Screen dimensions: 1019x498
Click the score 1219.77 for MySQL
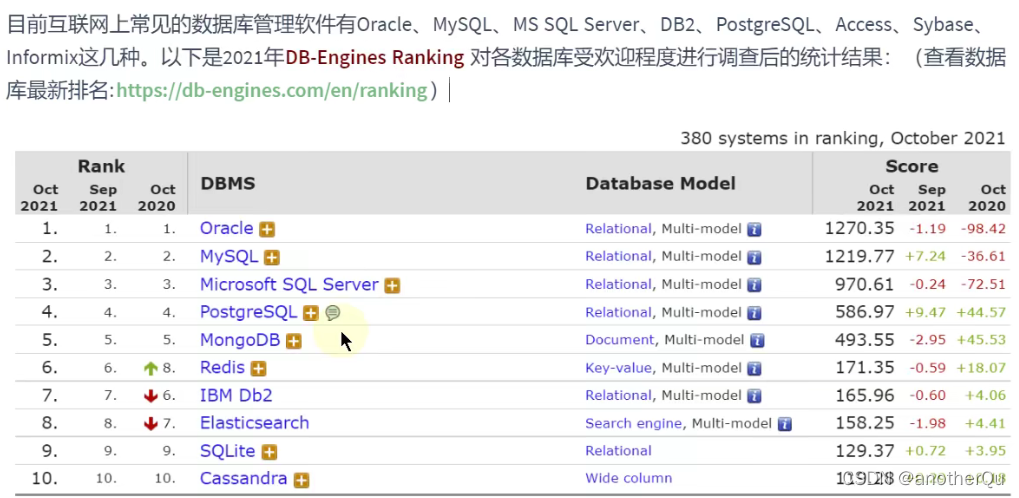859,257
